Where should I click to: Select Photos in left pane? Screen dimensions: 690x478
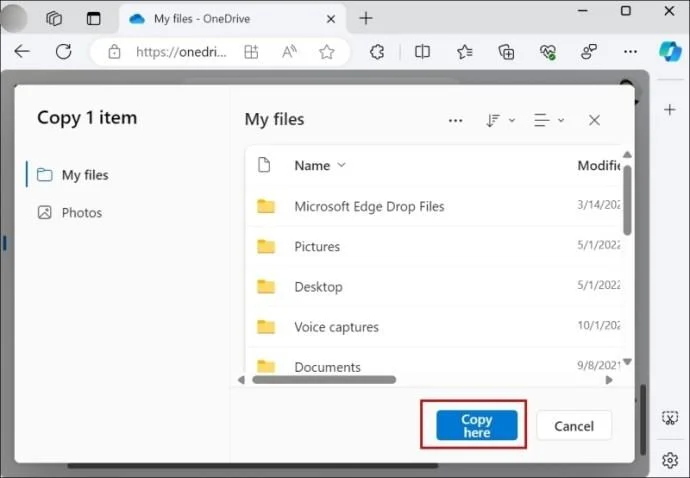point(70,213)
